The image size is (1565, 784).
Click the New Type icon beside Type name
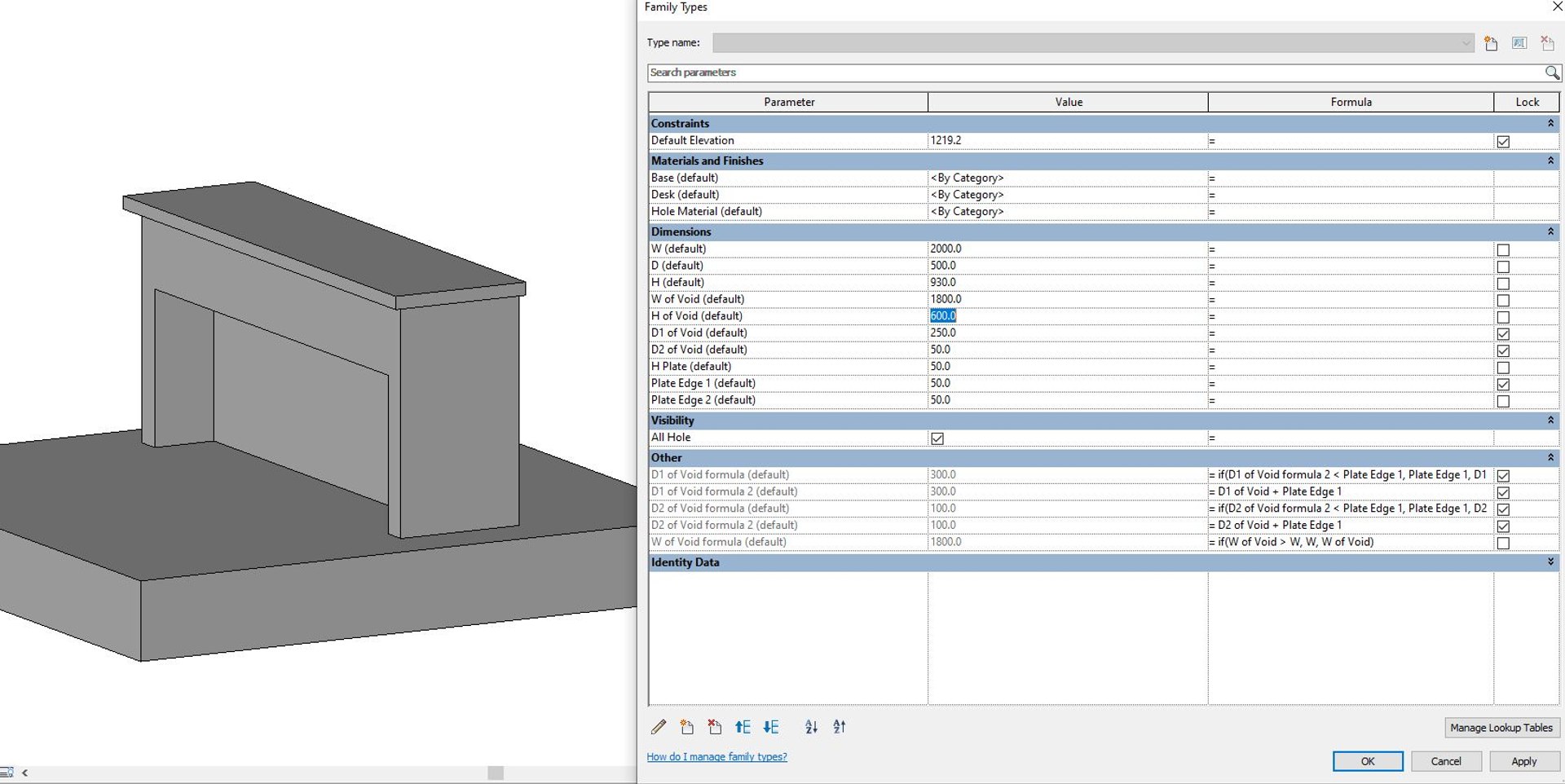[x=1491, y=43]
